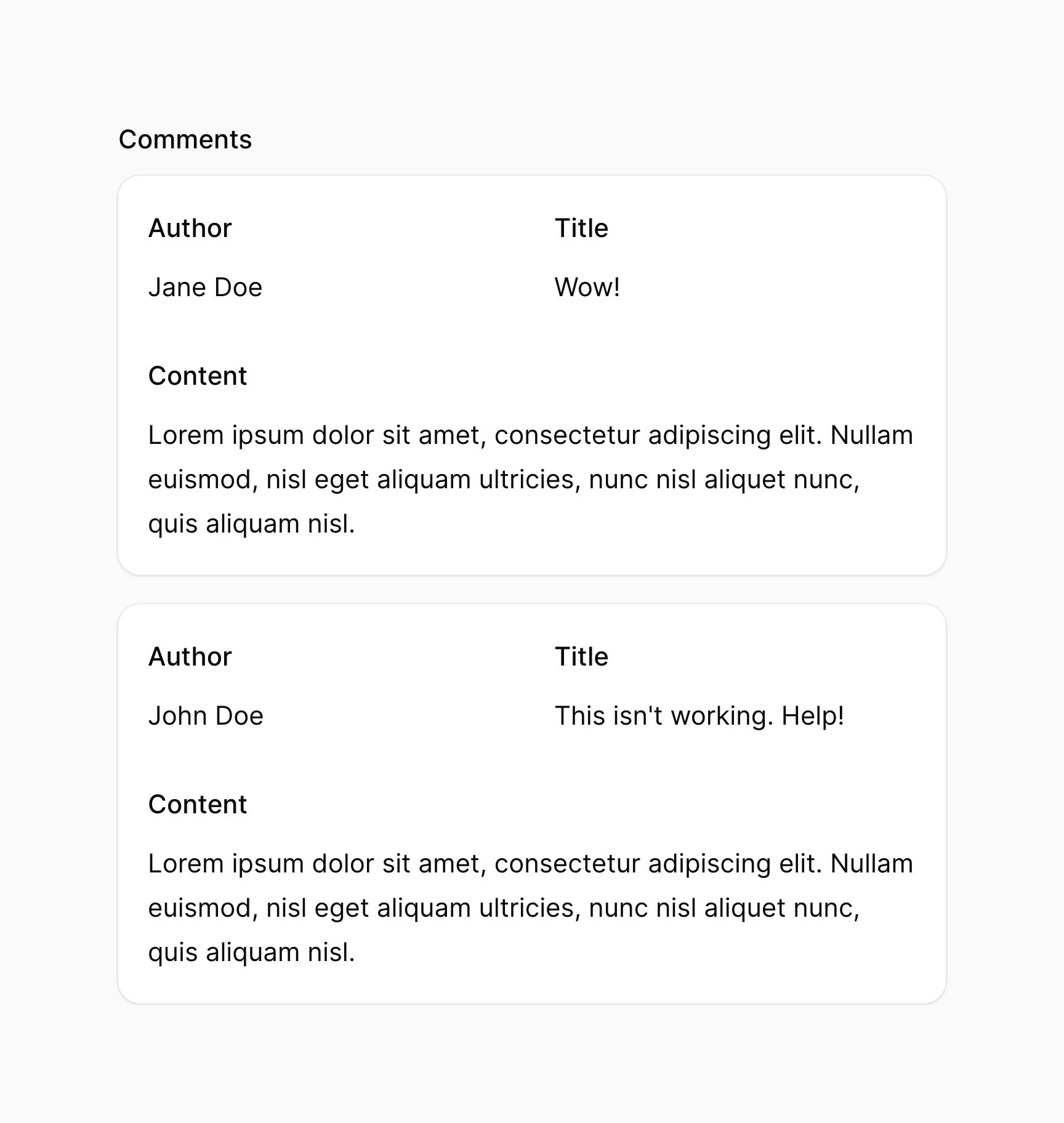
Task: Click the Comments heading
Action: (x=185, y=140)
